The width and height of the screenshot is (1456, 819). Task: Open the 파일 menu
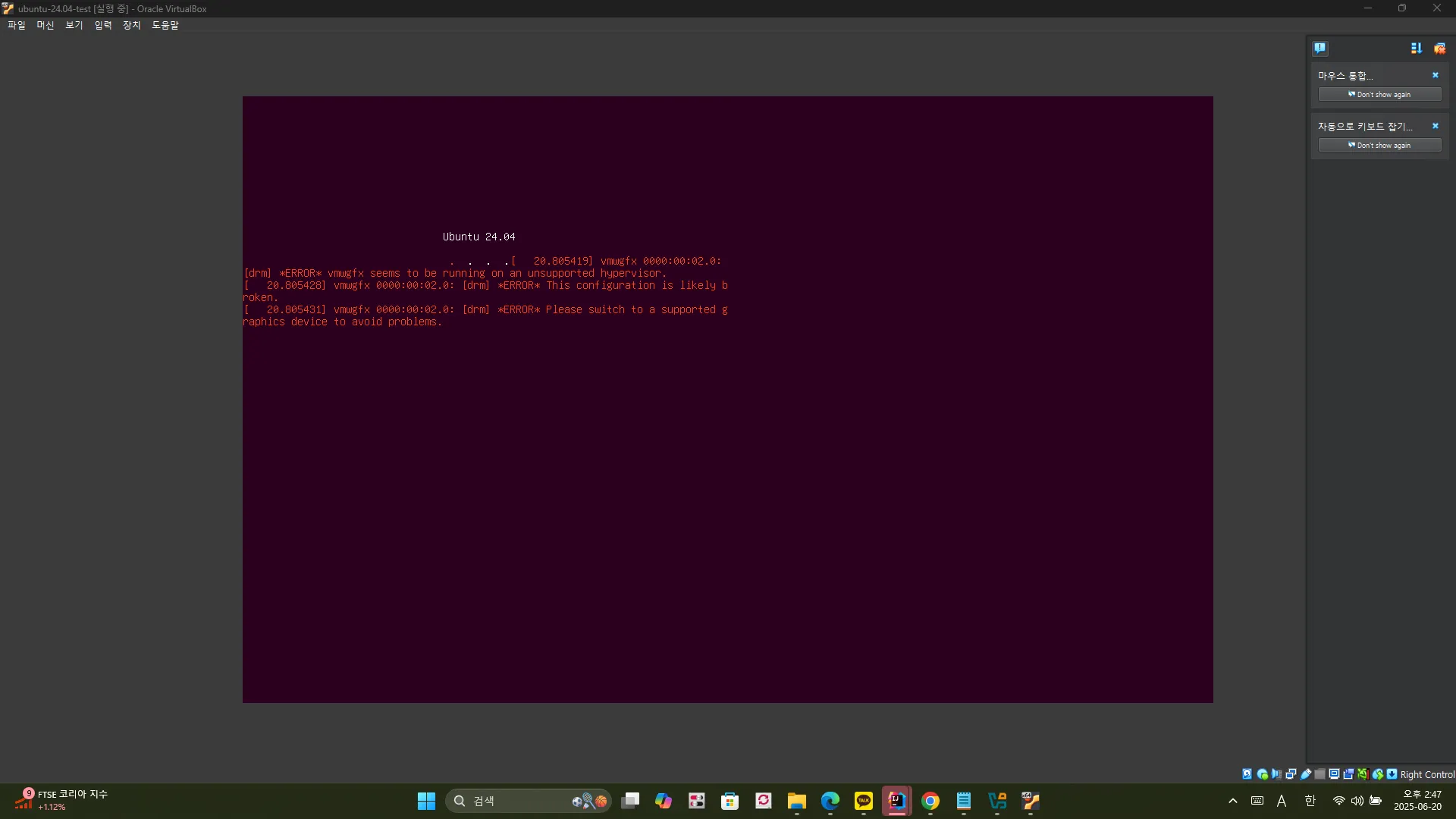point(17,25)
